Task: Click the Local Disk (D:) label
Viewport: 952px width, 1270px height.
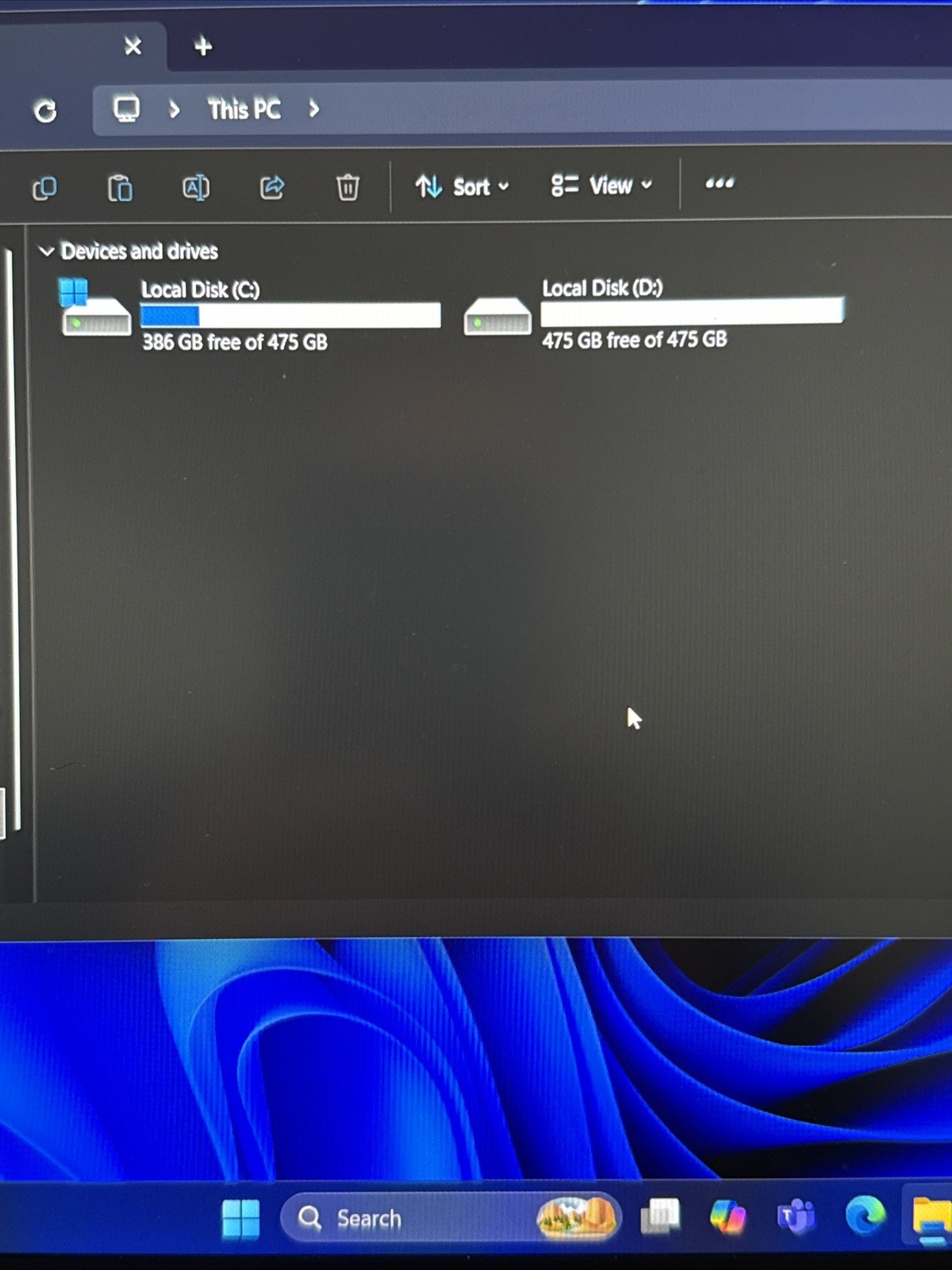Action: point(603,287)
